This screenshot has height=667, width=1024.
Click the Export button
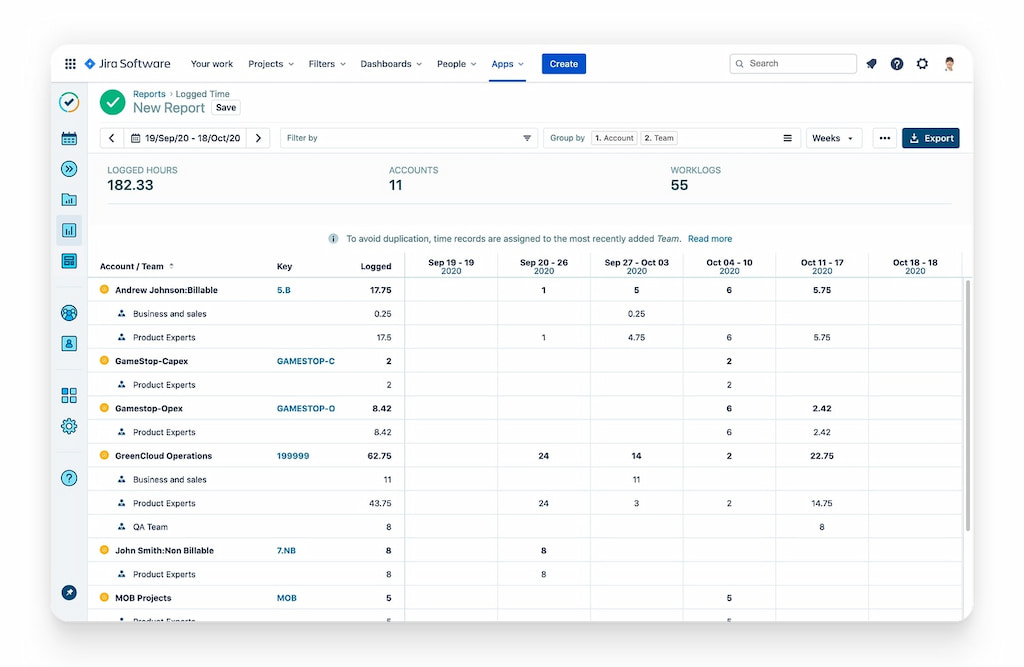930,137
